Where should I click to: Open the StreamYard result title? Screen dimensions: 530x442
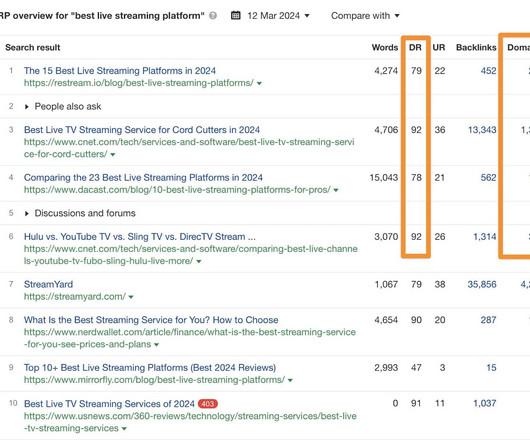point(48,284)
